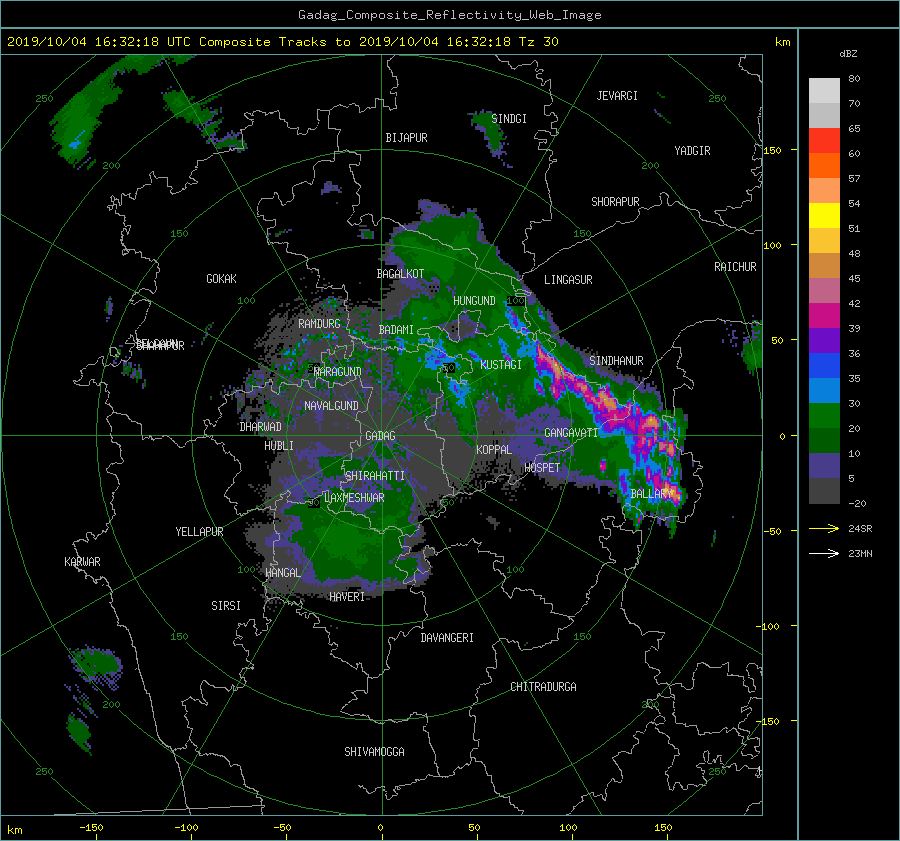The width and height of the screenshot is (900, 841).
Task: Select the BADAMI label
Action: 396,330
